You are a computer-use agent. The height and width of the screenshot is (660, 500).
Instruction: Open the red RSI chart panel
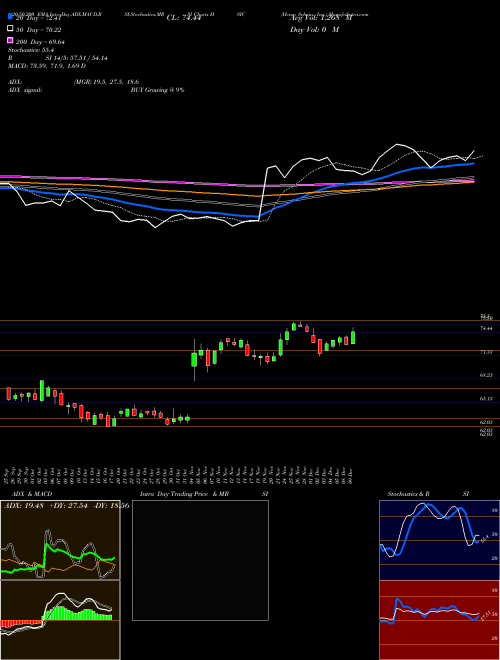(439, 620)
